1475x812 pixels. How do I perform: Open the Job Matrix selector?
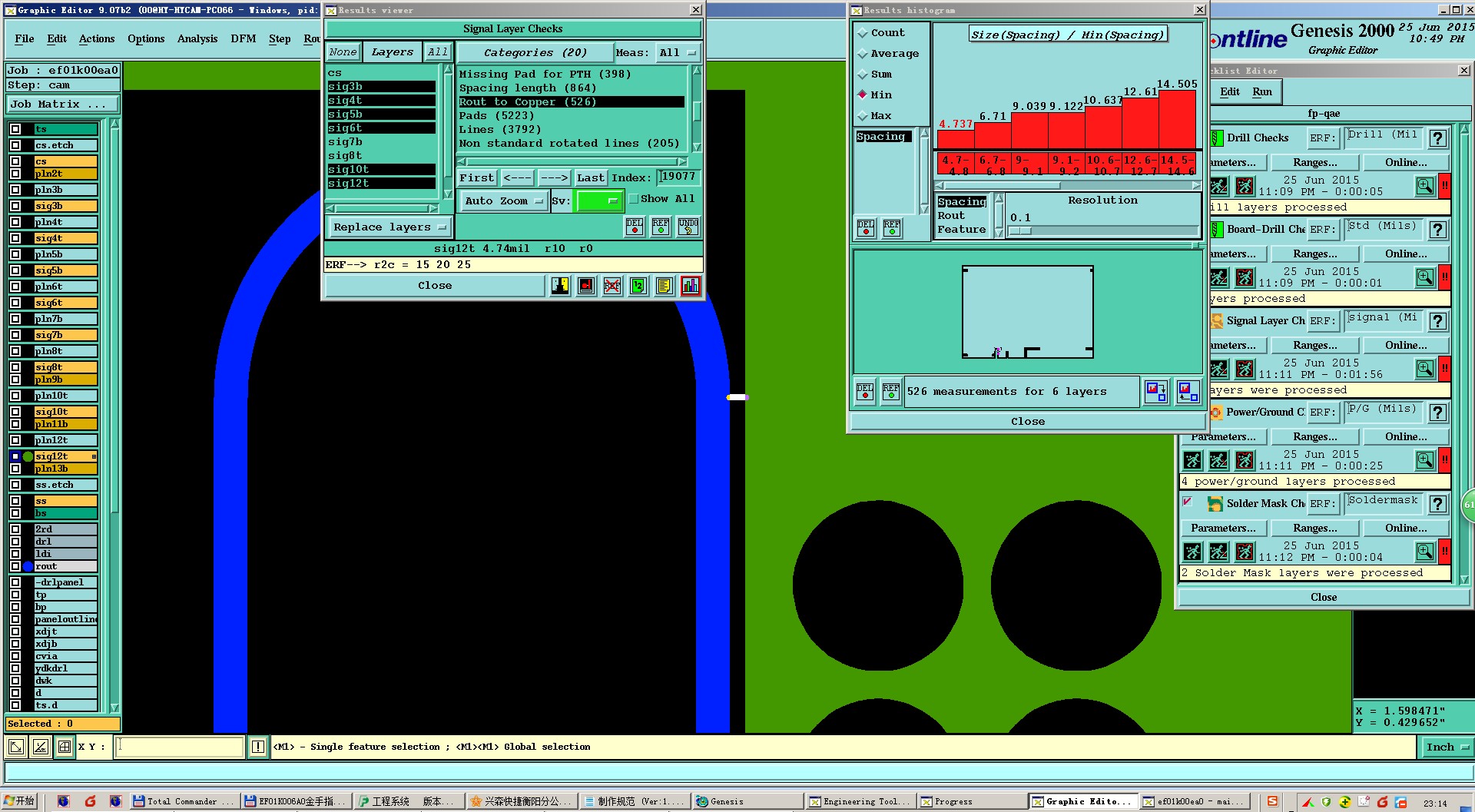[x=63, y=104]
